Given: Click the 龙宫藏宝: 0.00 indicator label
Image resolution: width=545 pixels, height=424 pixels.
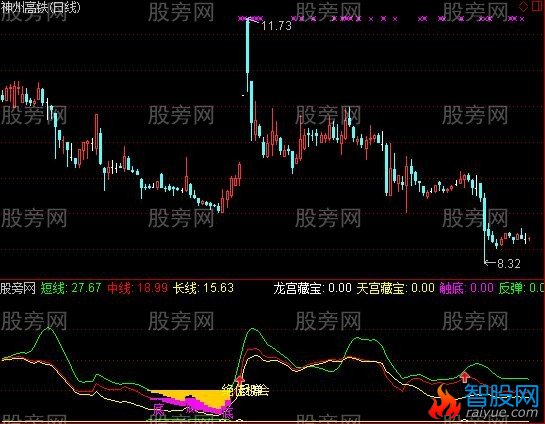Looking at the screenshot, I should pyautogui.click(x=312, y=288).
